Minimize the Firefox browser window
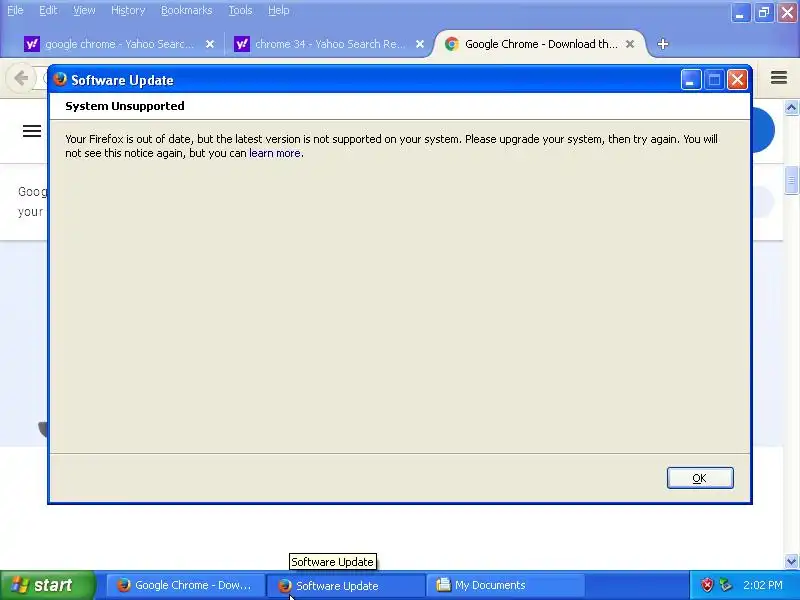 (740, 13)
